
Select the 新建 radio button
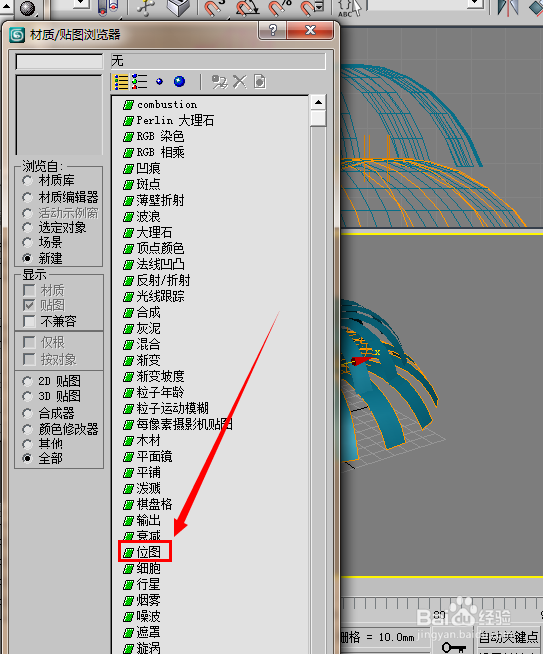pos(28,259)
